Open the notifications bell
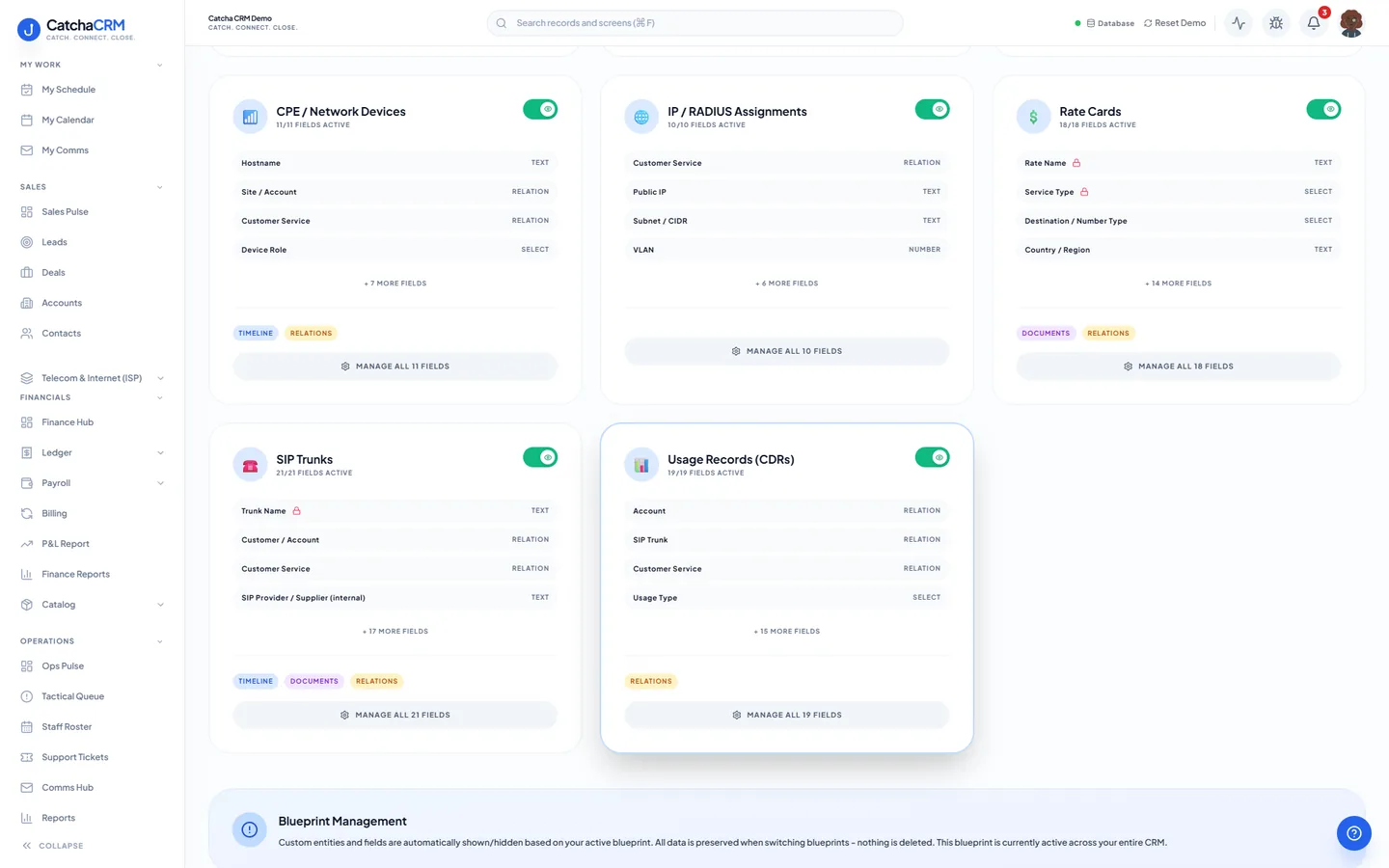1389x868 pixels. coord(1314,23)
